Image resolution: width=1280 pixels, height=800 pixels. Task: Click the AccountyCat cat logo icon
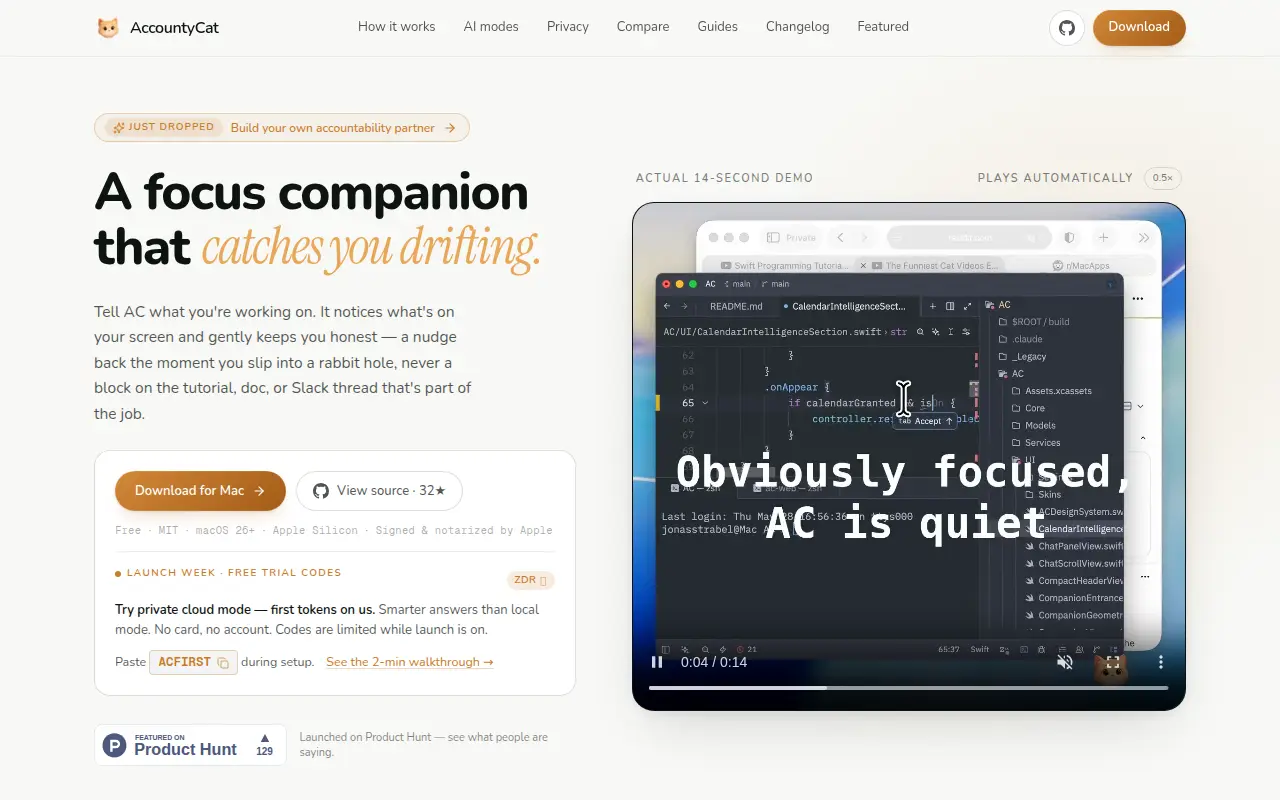coord(108,27)
